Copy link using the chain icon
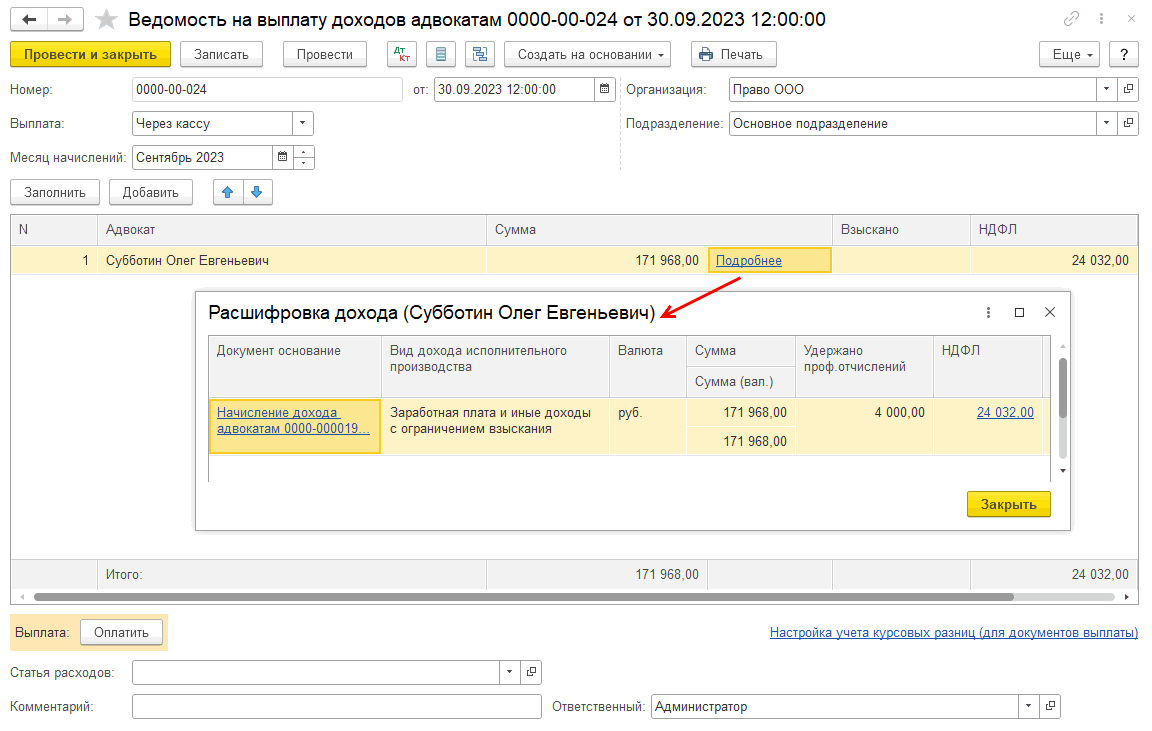This screenshot has width=1152, height=731. tap(1072, 19)
